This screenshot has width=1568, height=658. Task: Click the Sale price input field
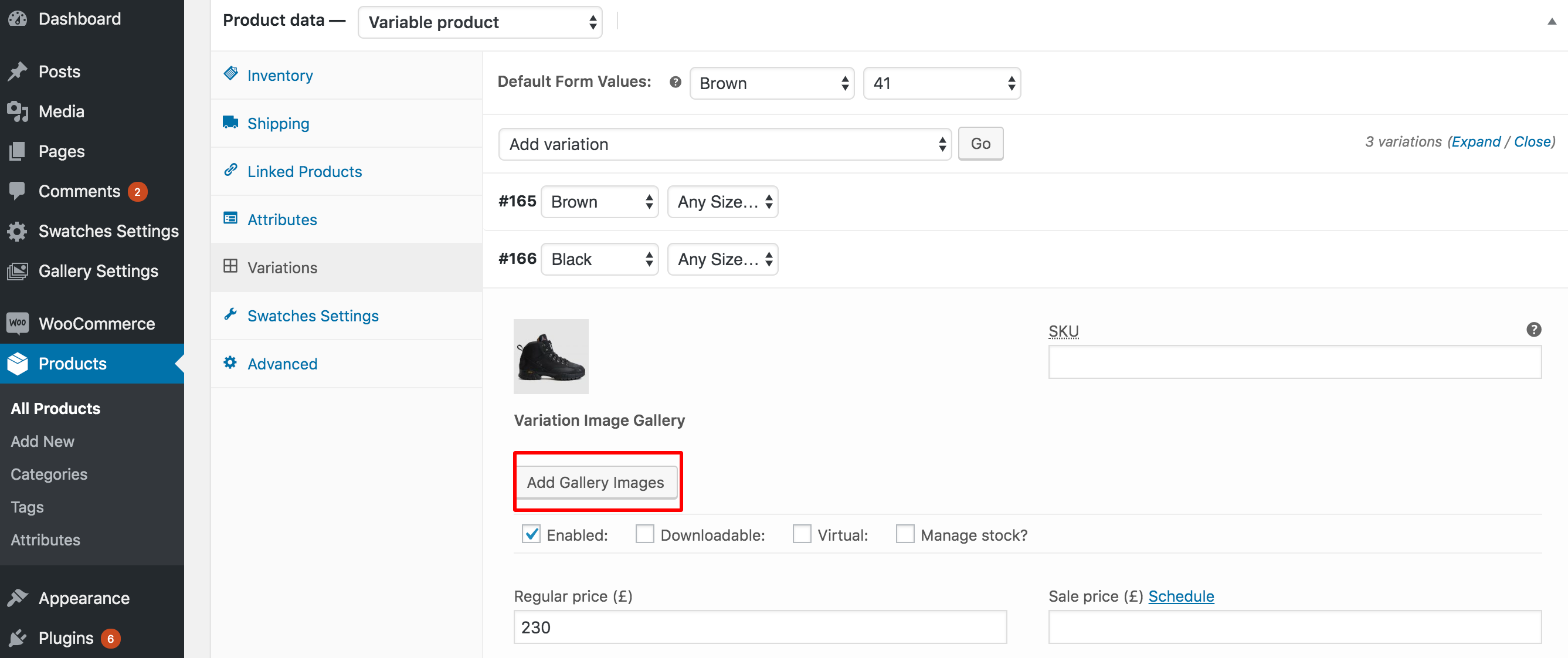click(1295, 627)
